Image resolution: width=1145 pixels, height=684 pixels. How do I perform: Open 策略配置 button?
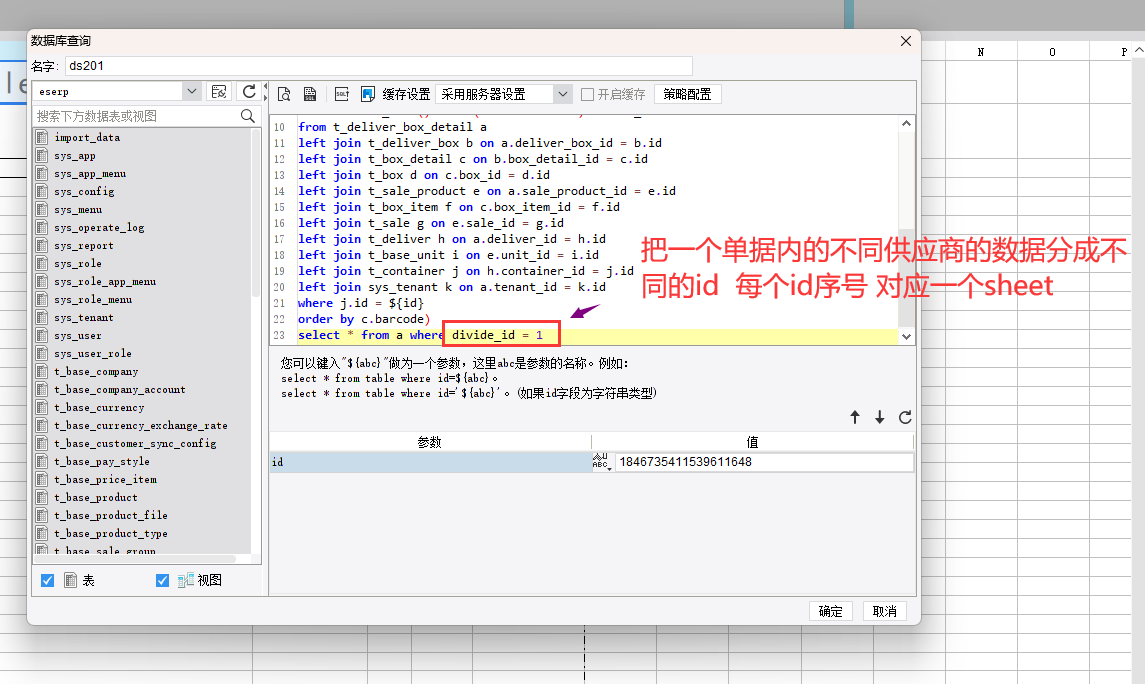[687, 94]
